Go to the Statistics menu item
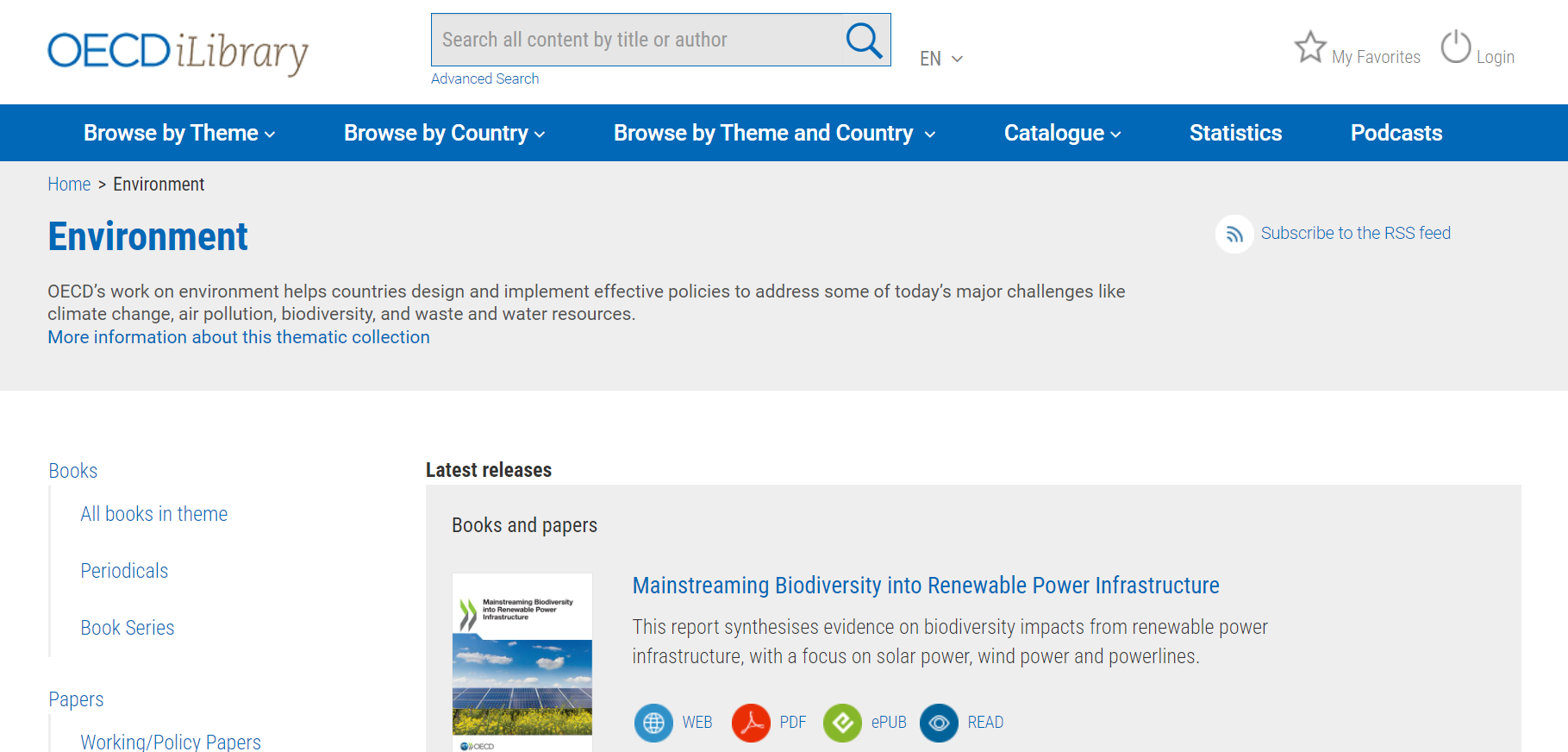Image resolution: width=1568 pixels, height=752 pixels. point(1235,133)
